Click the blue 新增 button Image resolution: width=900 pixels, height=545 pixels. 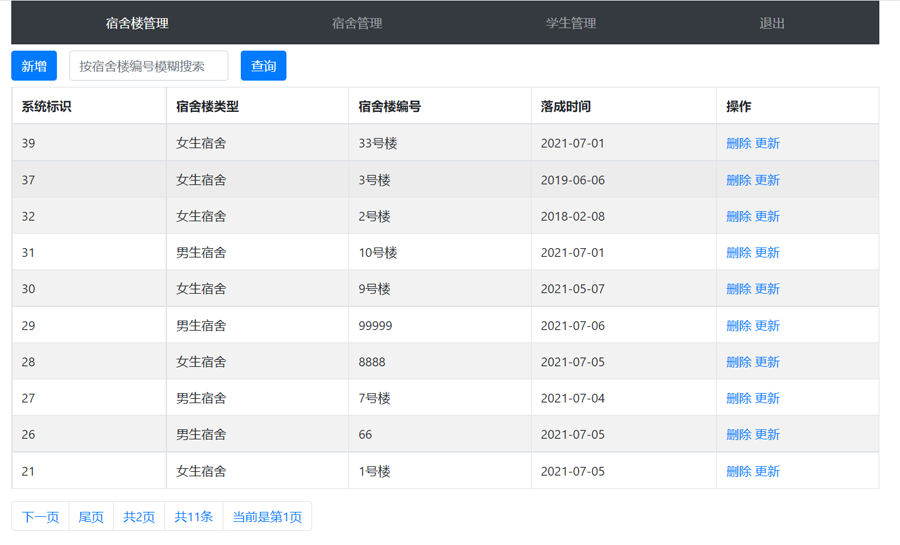pyautogui.click(x=34, y=66)
